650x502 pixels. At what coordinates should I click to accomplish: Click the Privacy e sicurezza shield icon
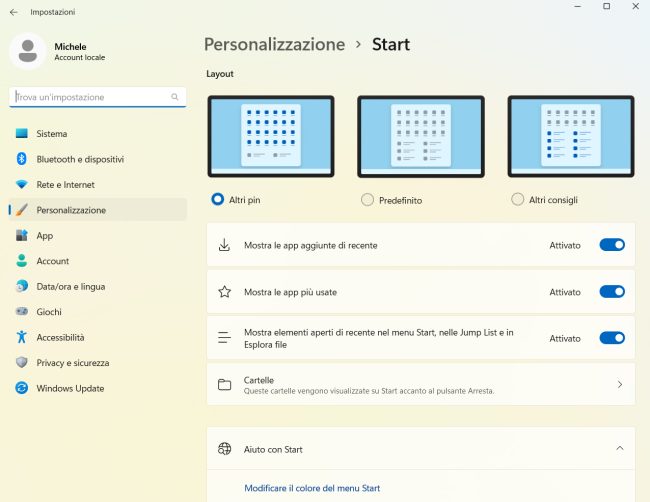tap(22, 362)
